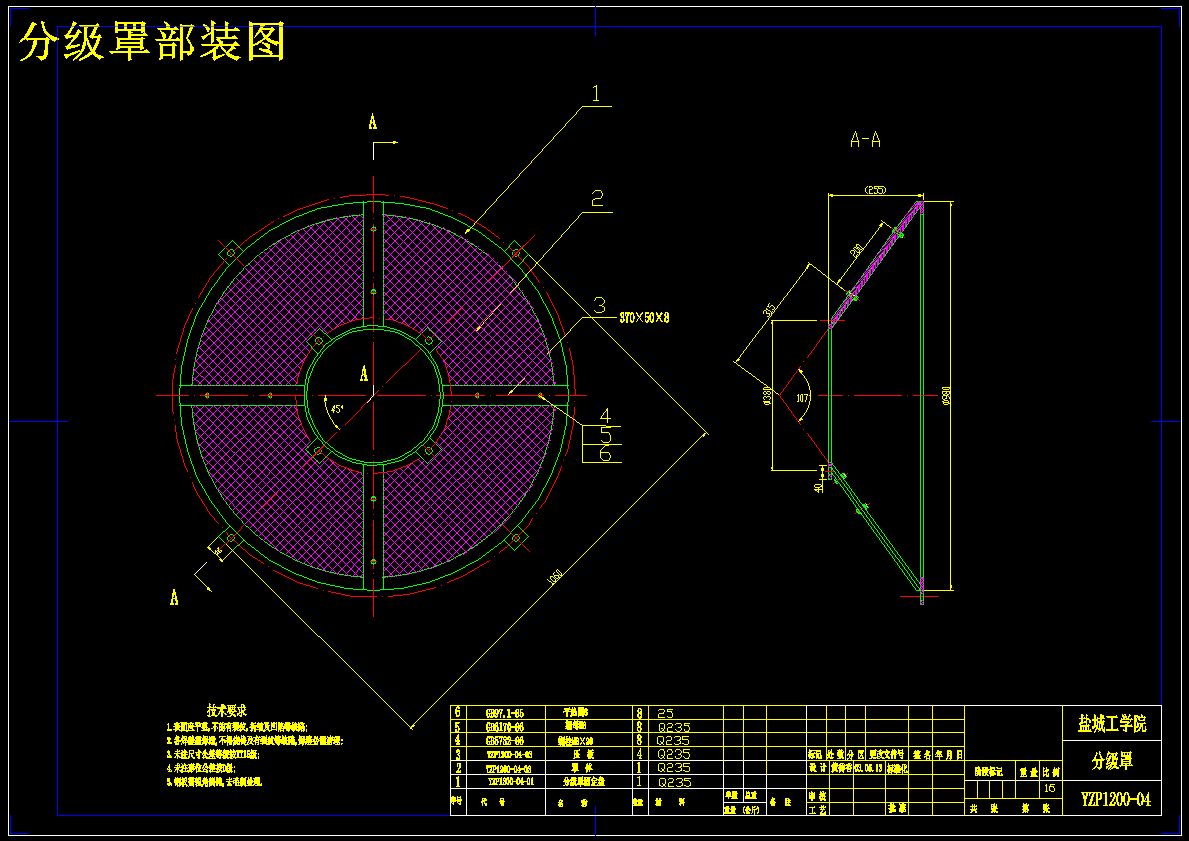Select the "罩 体" part name cell
This screenshot has width=1189, height=841.
pyautogui.click(x=583, y=767)
